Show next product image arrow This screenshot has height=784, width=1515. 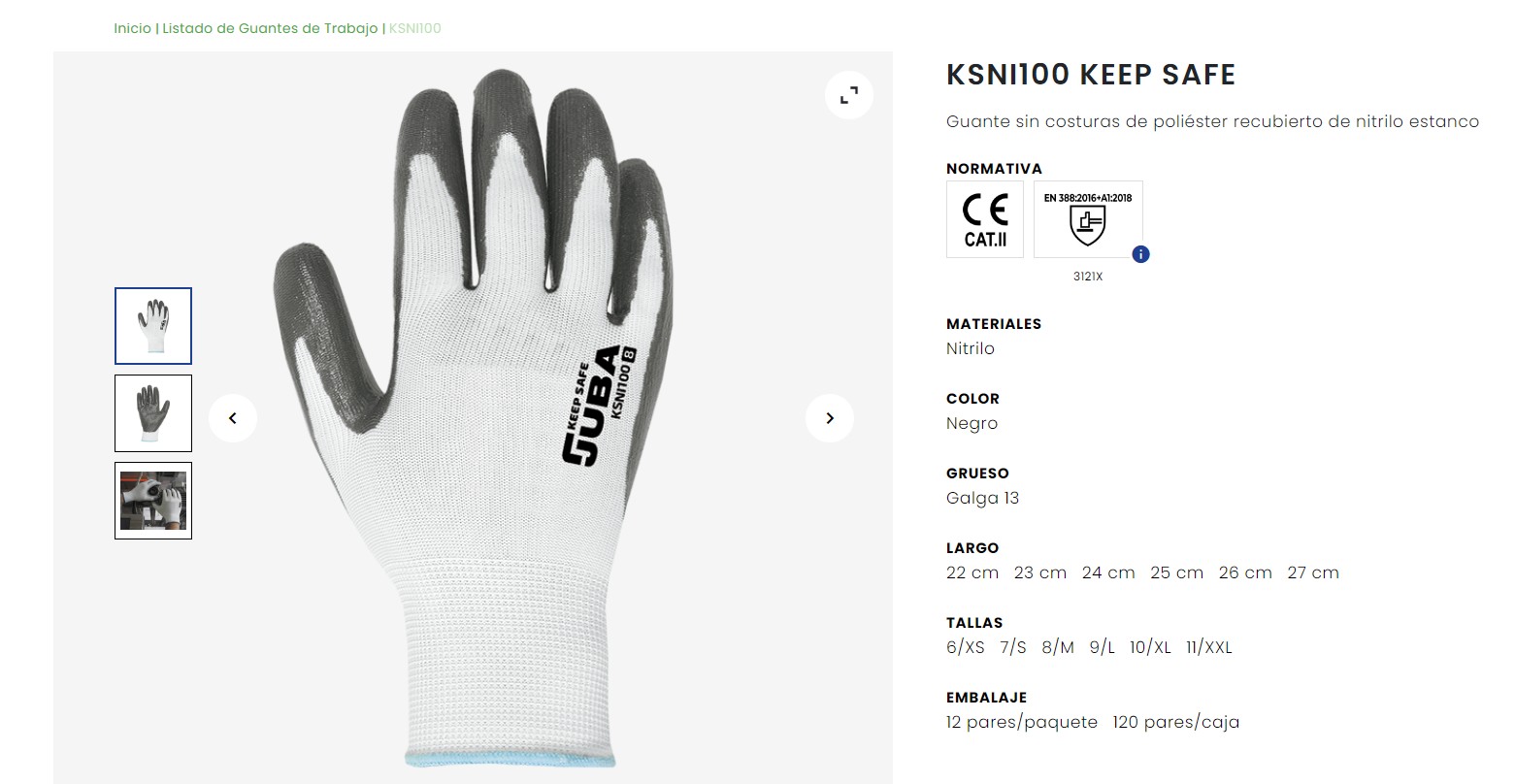point(830,418)
